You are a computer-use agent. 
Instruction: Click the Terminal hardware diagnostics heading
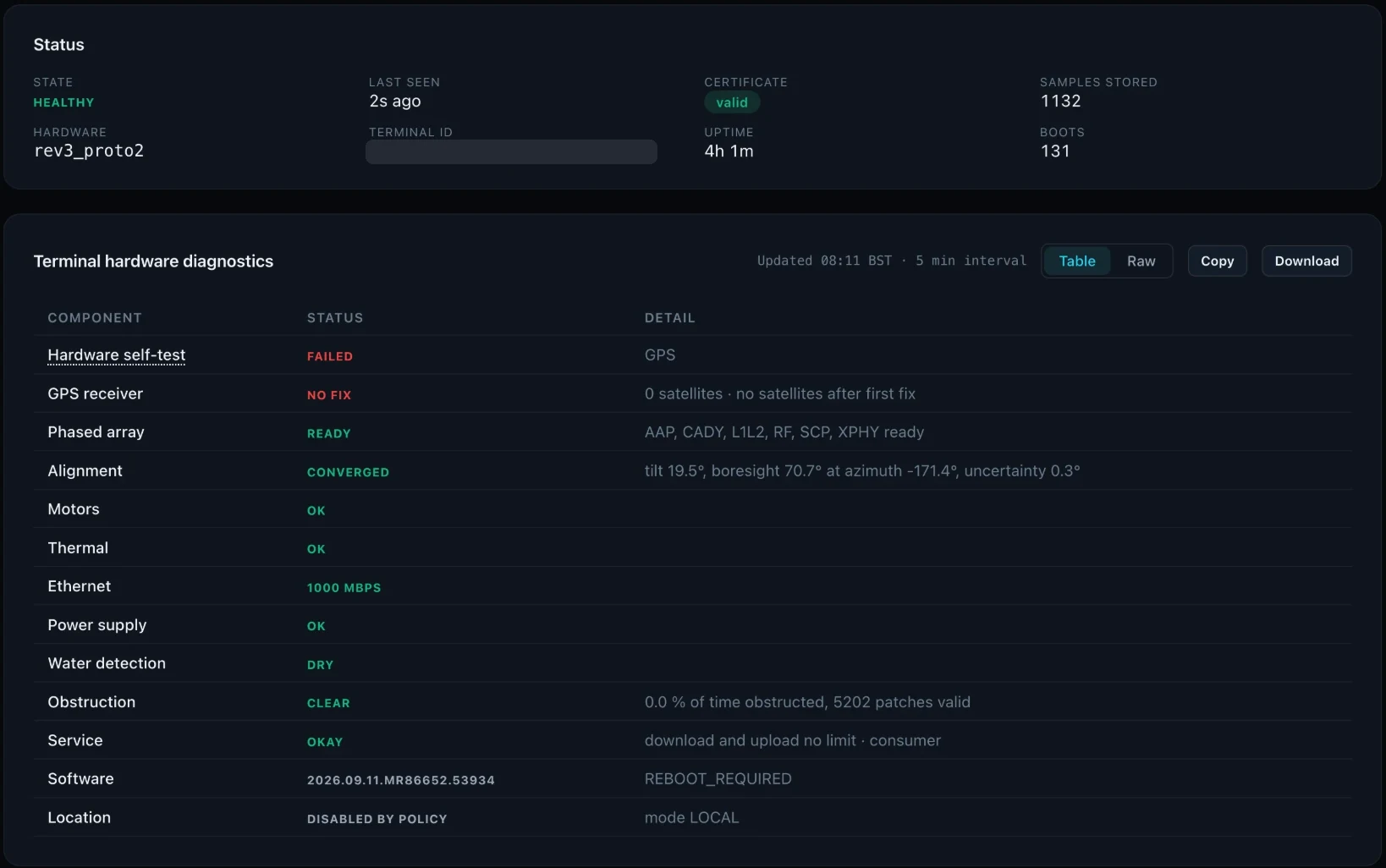click(153, 261)
